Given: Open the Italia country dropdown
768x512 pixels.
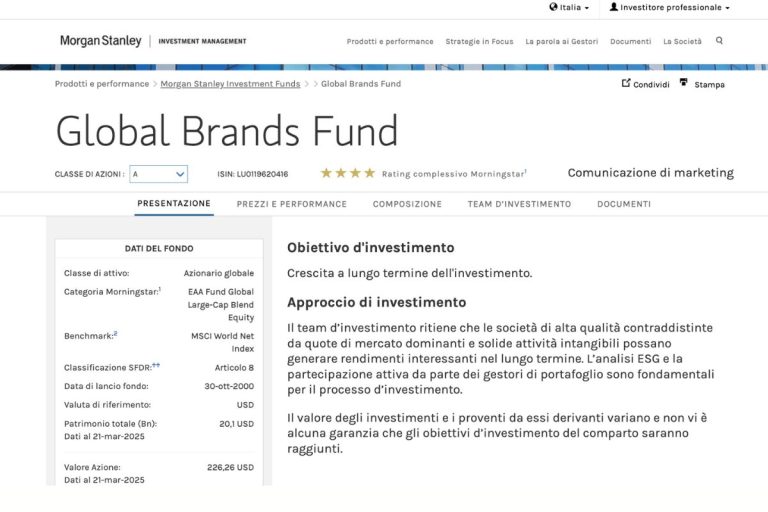Looking at the screenshot, I should (x=569, y=7).
